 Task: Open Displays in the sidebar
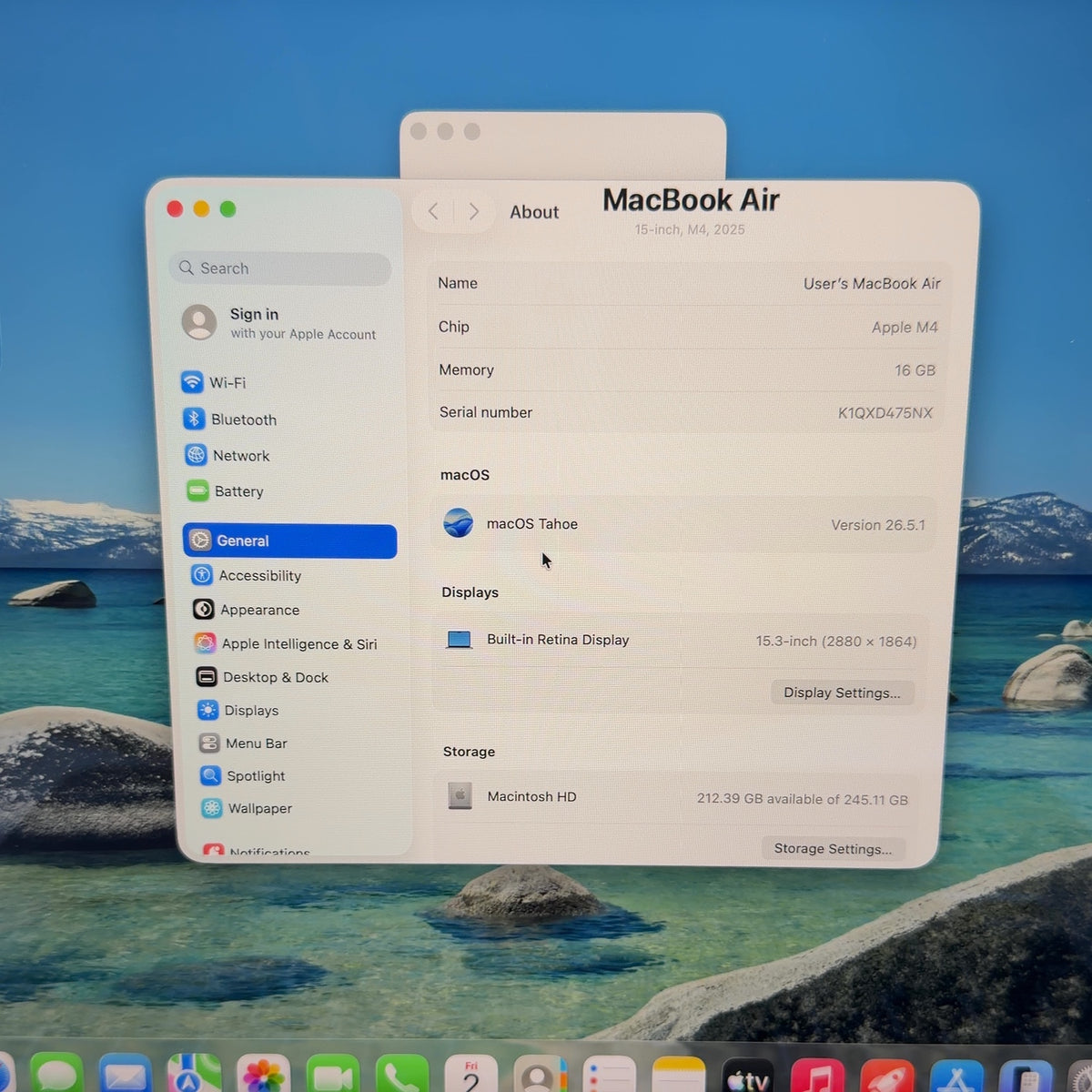238,710
